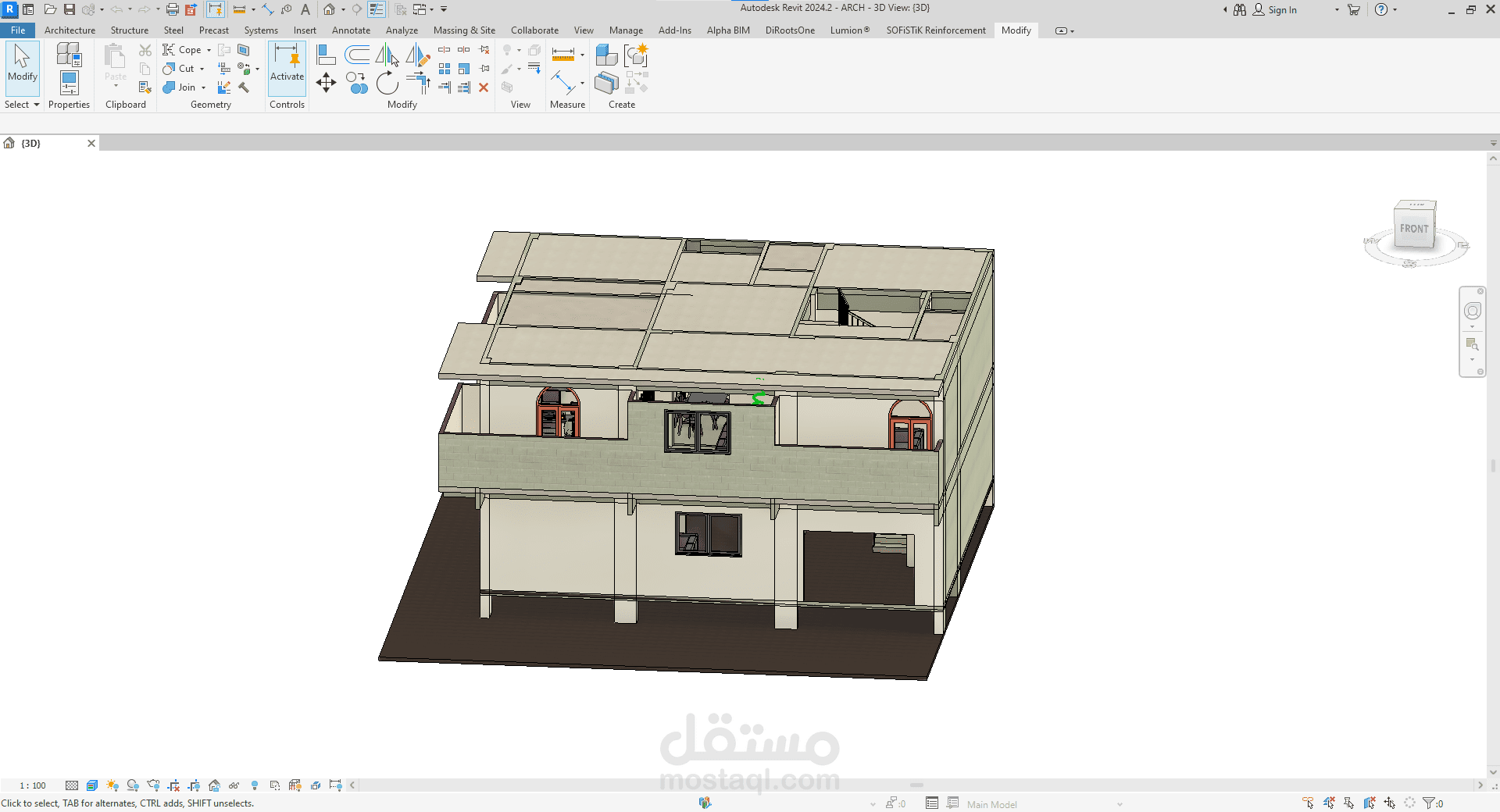Select the Rotate tool
The image size is (1500, 812).
tap(387, 83)
